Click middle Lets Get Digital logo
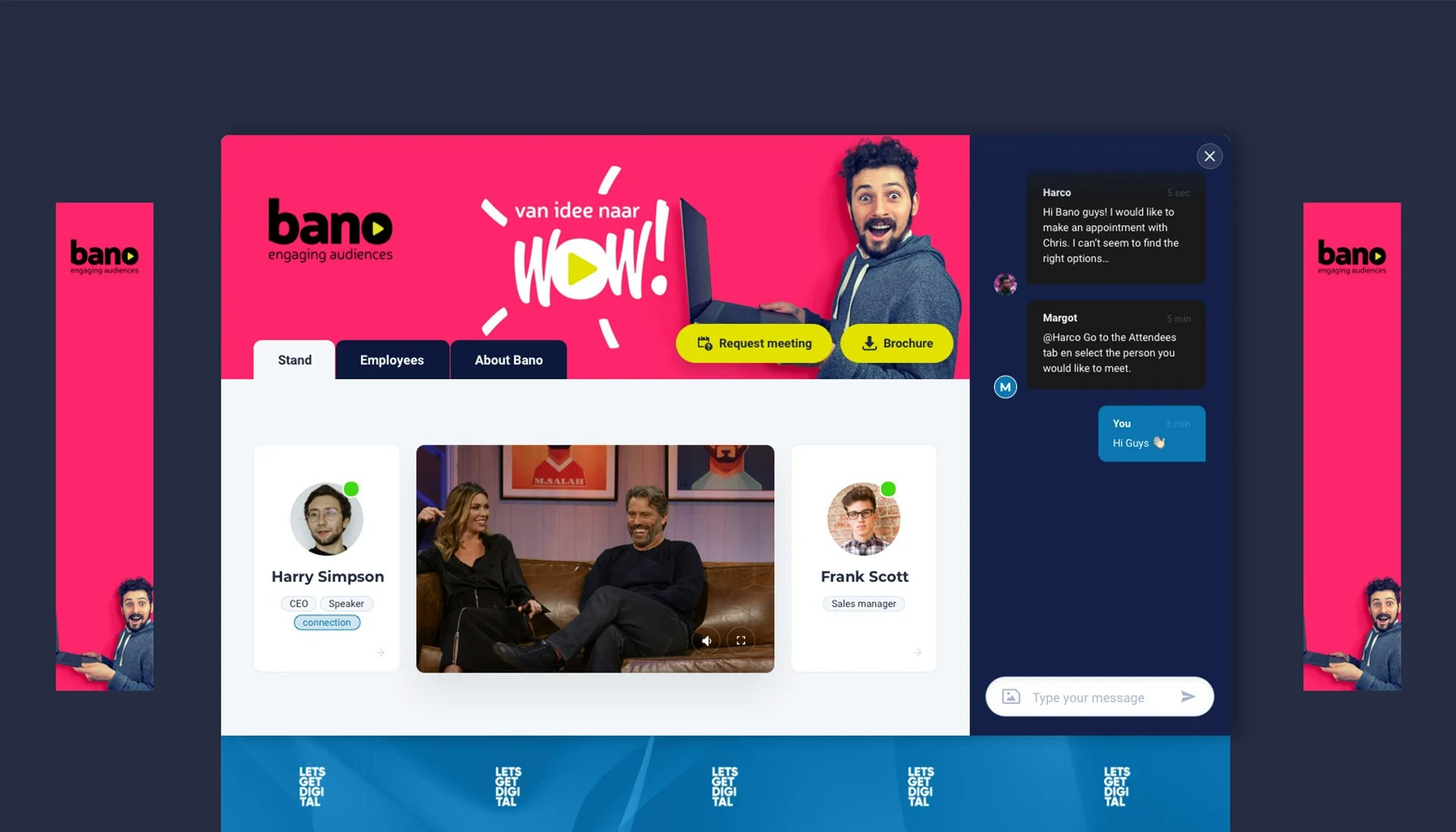 coord(723,786)
